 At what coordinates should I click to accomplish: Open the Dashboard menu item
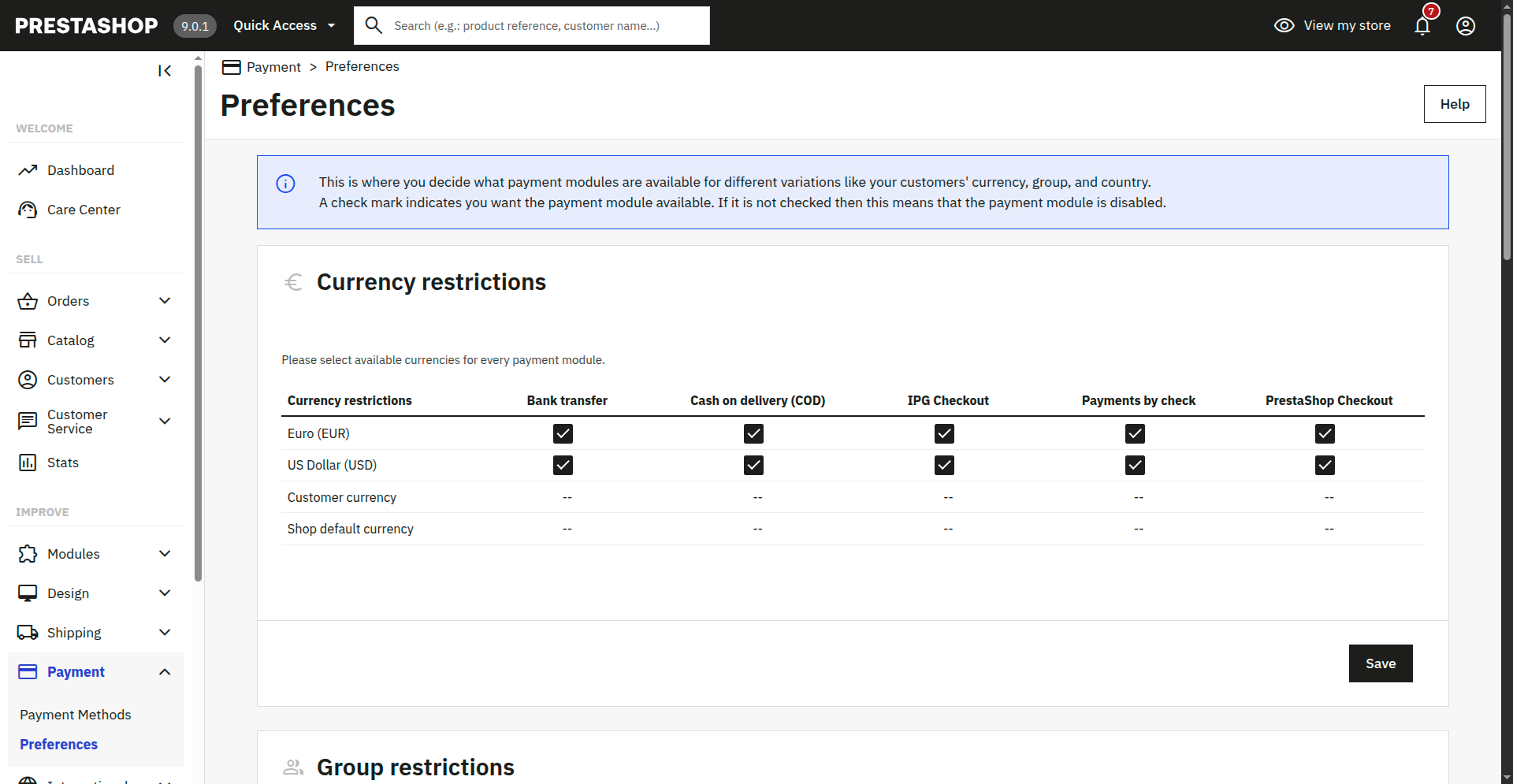pos(80,170)
